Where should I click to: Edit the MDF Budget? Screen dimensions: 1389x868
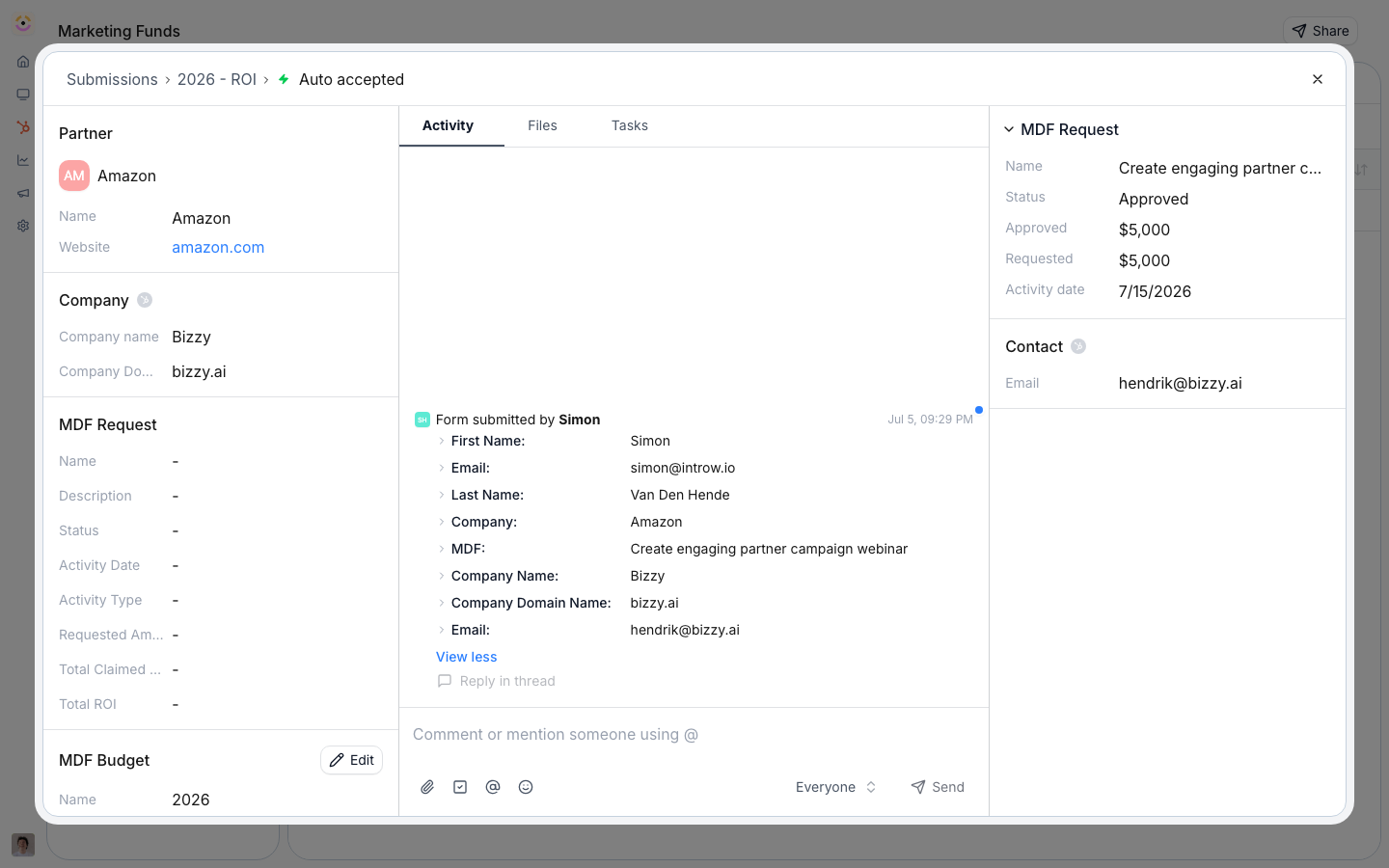[351, 760]
